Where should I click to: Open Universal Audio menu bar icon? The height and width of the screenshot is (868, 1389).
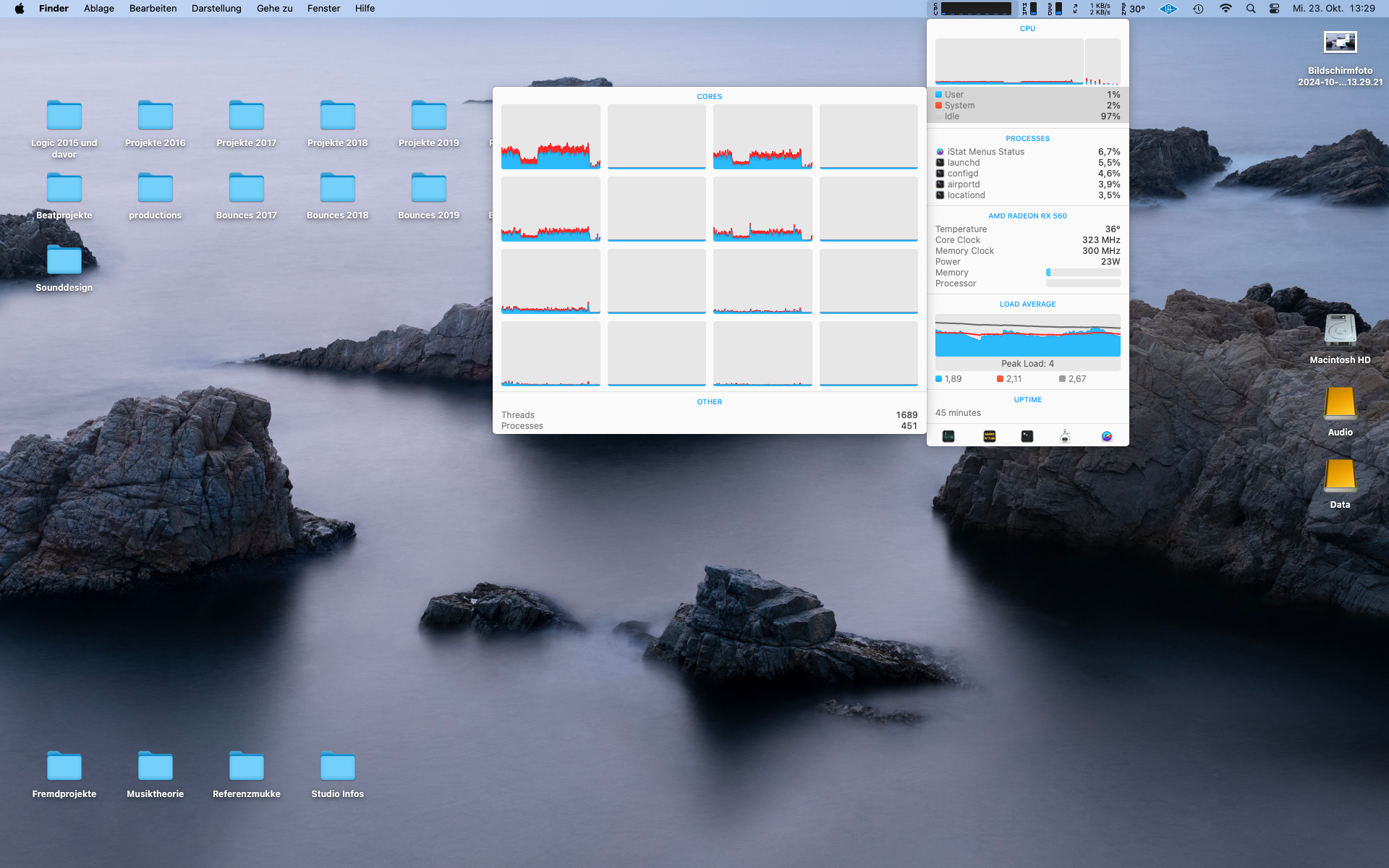pos(1168,9)
